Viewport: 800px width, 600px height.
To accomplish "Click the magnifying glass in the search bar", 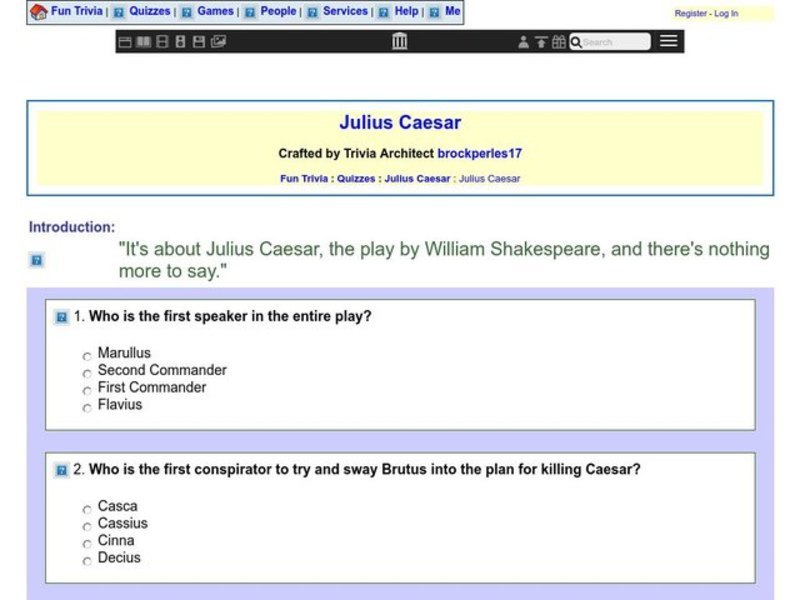I will (x=575, y=42).
